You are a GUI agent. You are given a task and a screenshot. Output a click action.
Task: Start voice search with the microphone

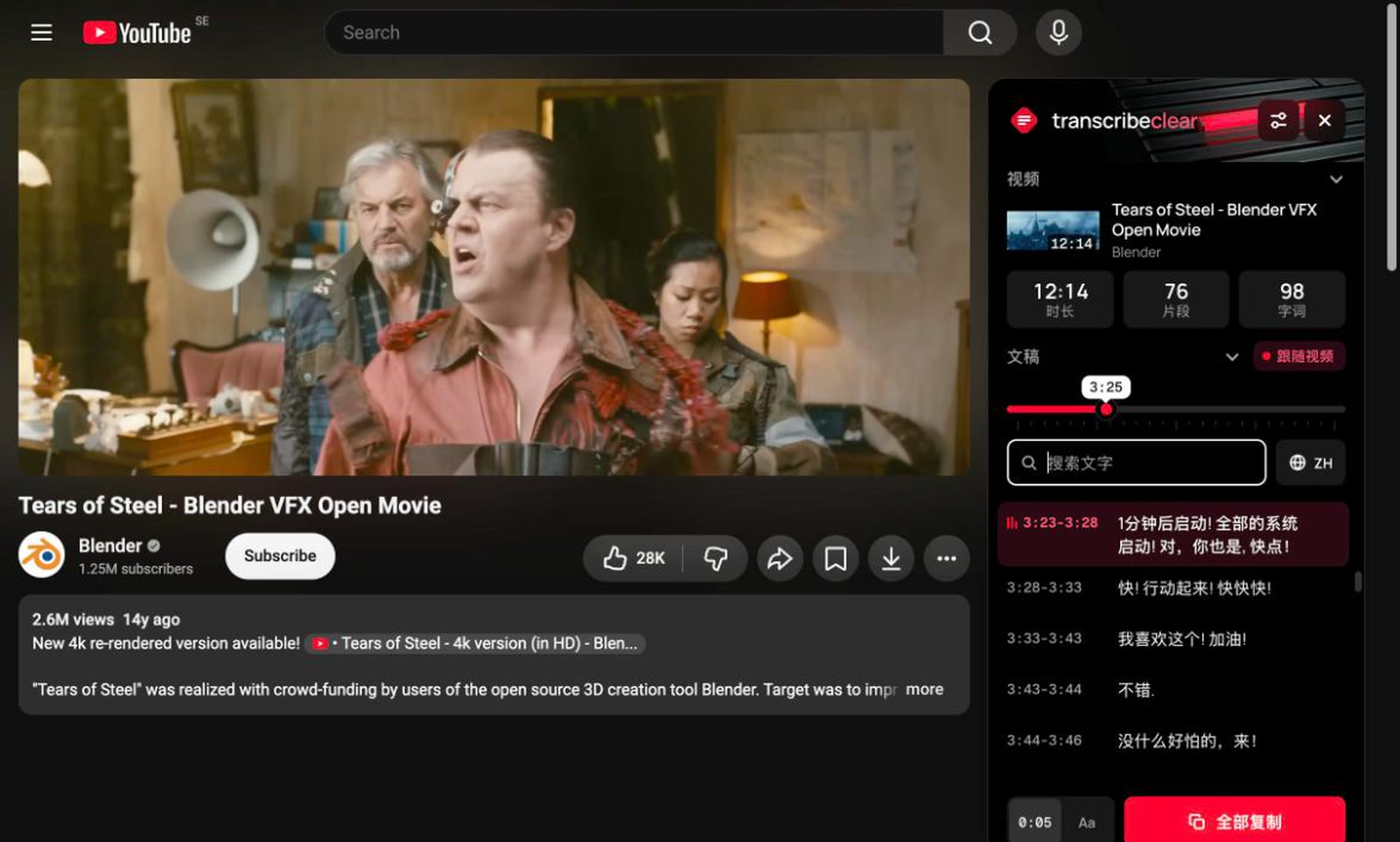[1058, 32]
